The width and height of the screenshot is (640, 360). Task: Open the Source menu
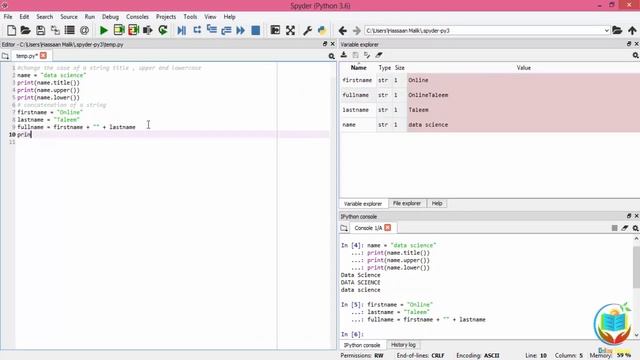(x=69, y=17)
